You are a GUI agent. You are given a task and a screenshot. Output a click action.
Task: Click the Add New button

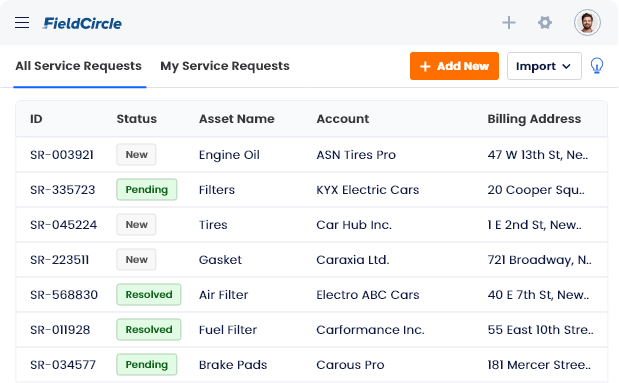pyautogui.click(x=454, y=66)
